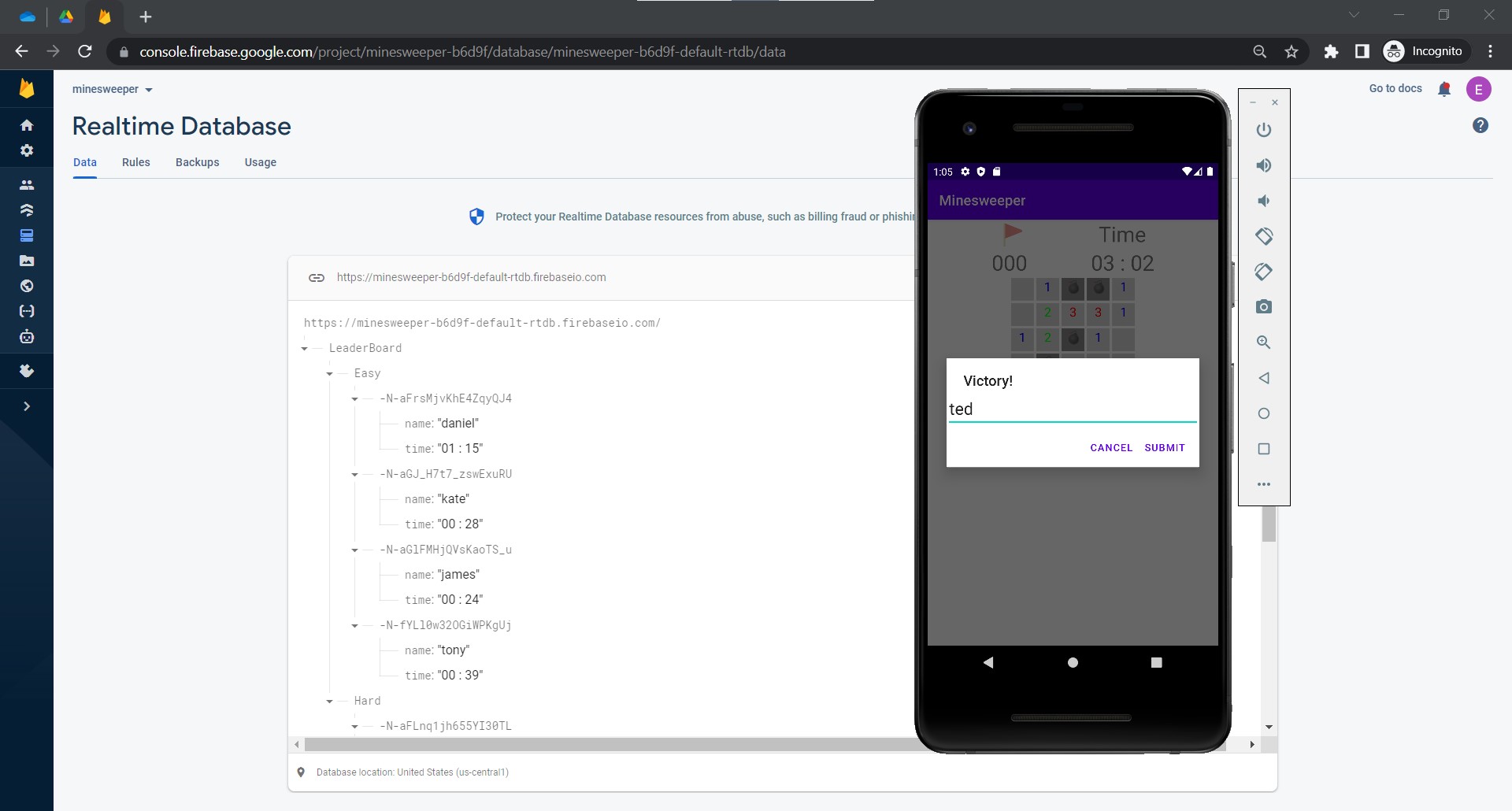Raise emulator volume
The image size is (1512, 811).
point(1264,165)
